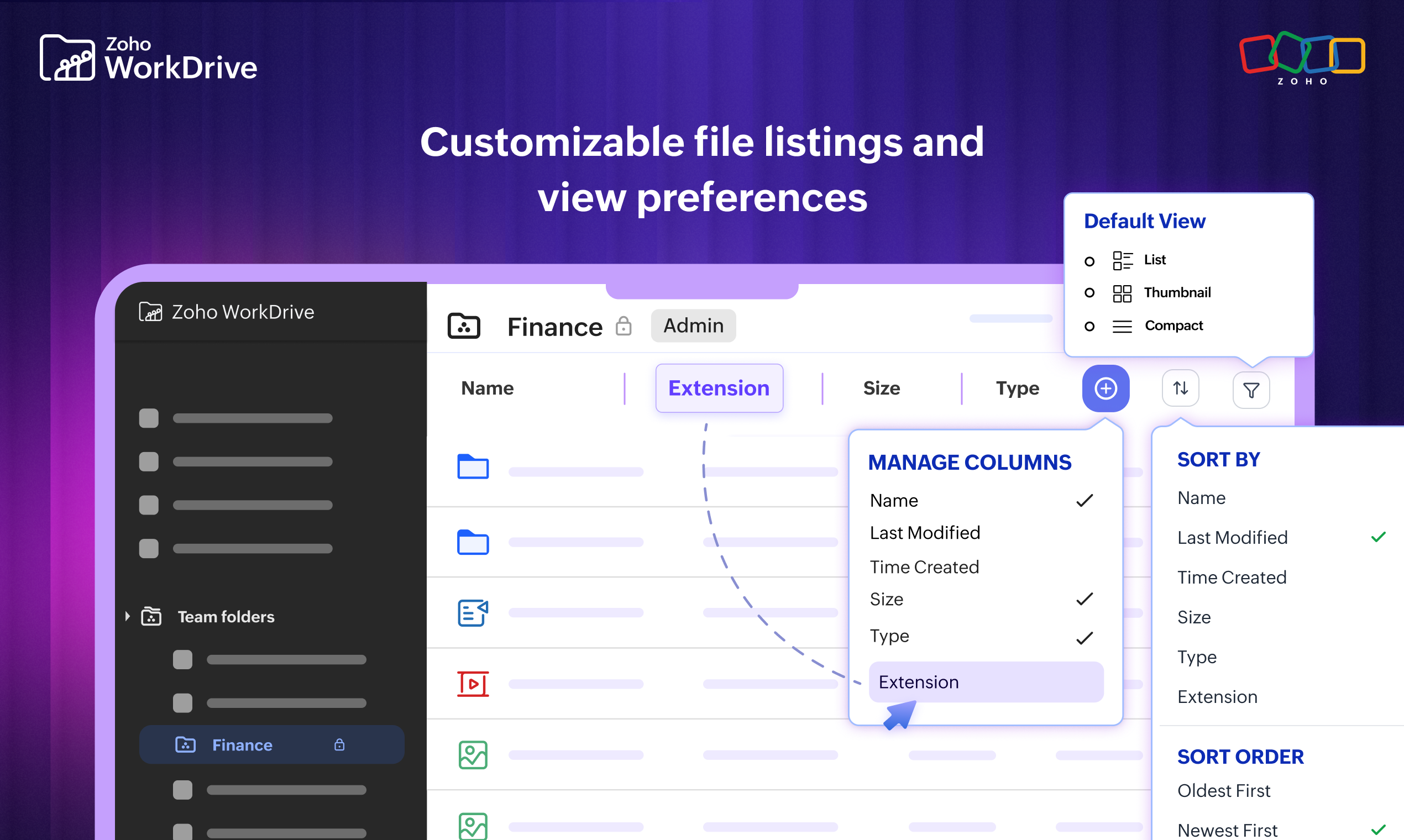Click the Zoho logo in top-right corner
Screen dimensions: 1404x840
click(1302, 56)
